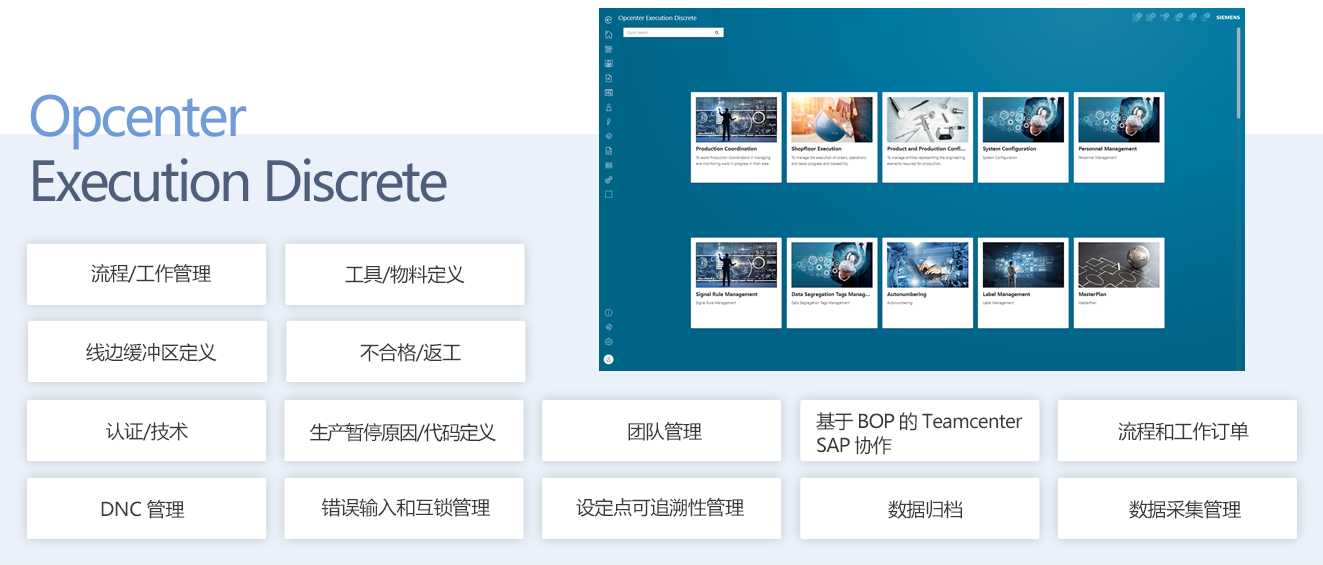Click the empty square icon in sidebar
This screenshot has width=1323, height=565.
click(609, 194)
